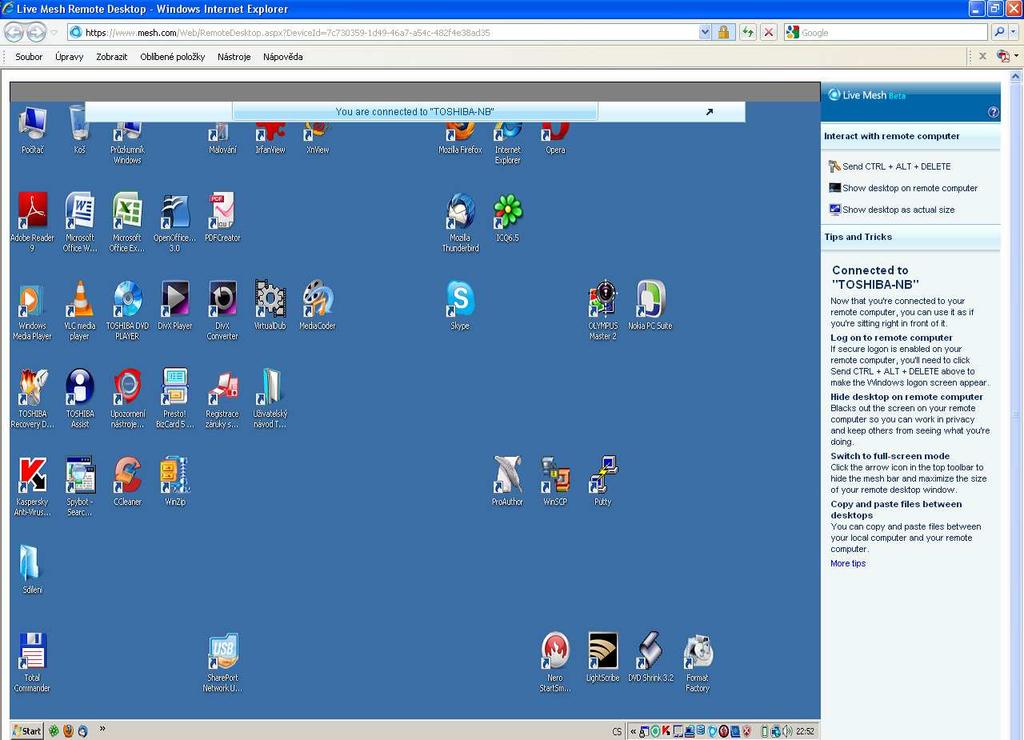Open DVD Shrink 3.2 shortcut

point(650,658)
